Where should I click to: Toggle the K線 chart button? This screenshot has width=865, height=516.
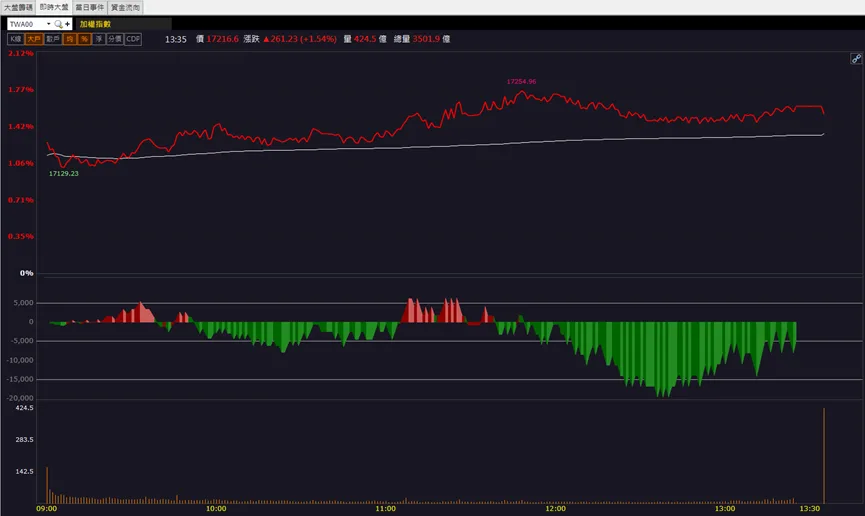click(x=16, y=39)
